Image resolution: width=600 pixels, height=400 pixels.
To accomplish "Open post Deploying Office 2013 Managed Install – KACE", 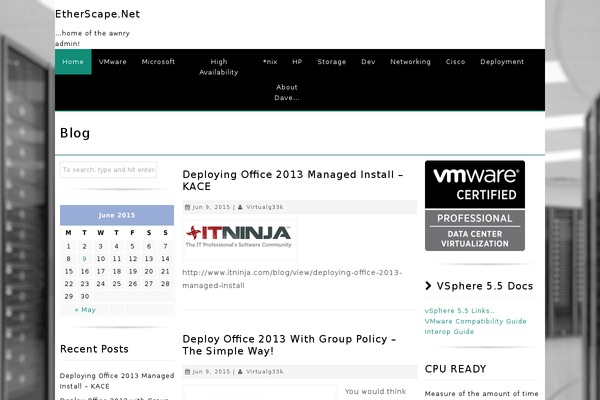I will [293, 180].
